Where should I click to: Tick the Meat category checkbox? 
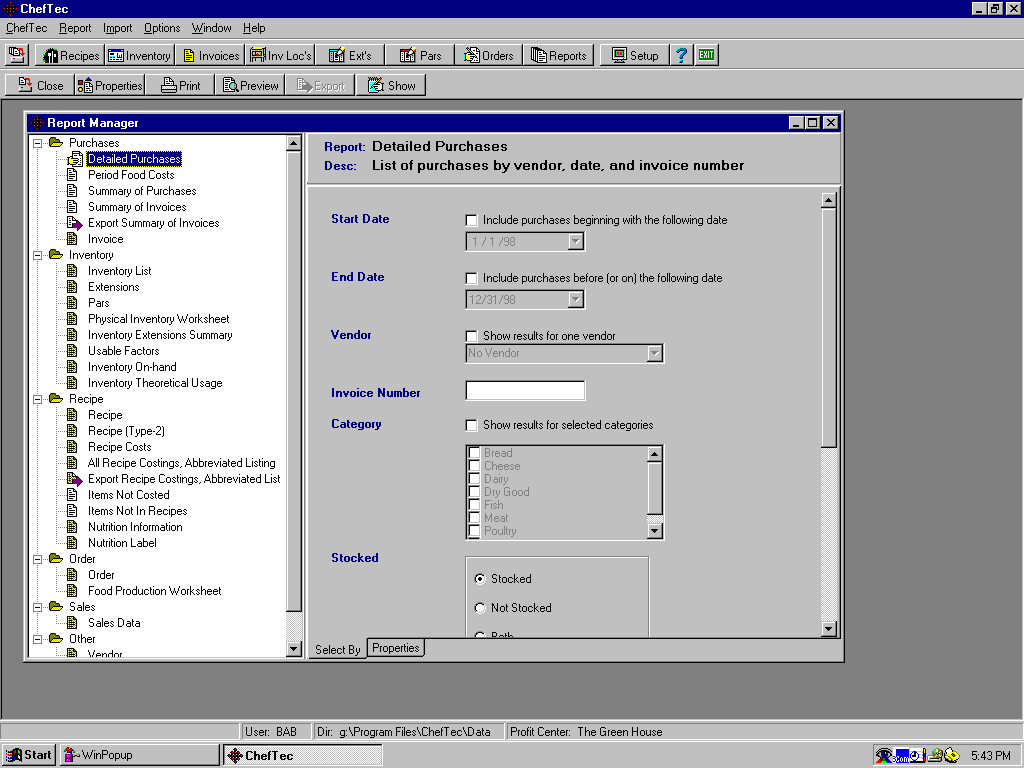tap(475, 518)
